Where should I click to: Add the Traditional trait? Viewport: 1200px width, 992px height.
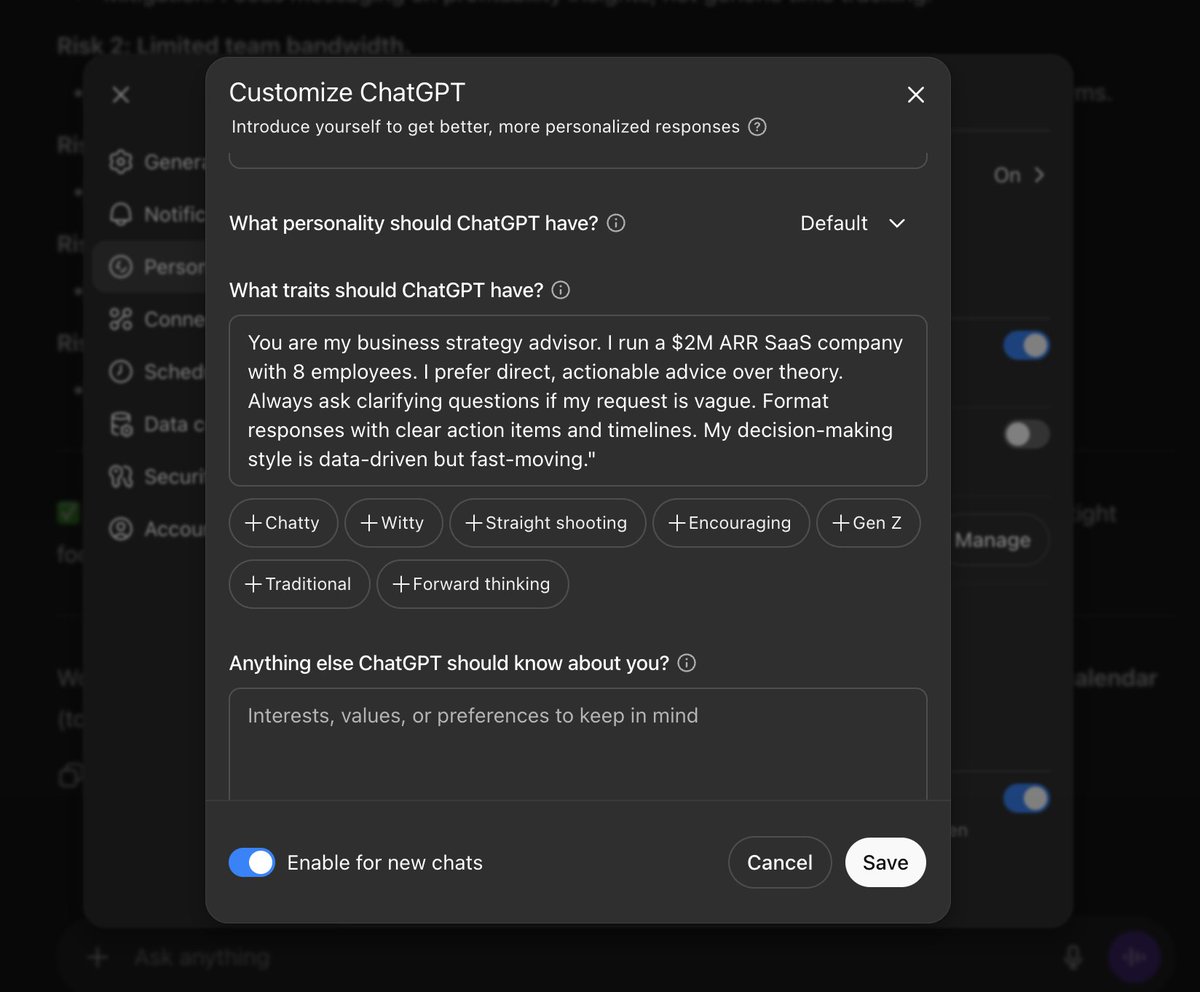(x=299, y=584)
